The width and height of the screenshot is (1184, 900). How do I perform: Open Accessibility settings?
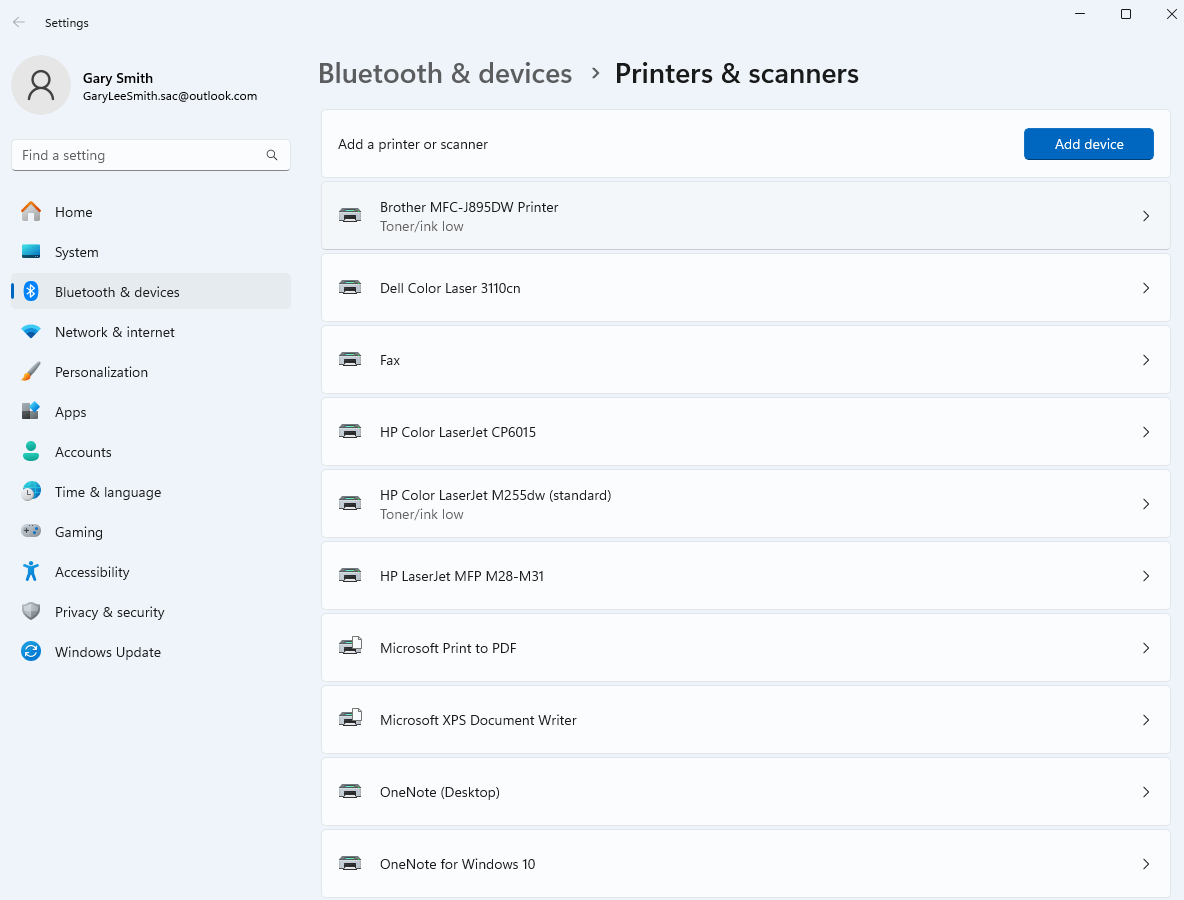click(91, 572)
